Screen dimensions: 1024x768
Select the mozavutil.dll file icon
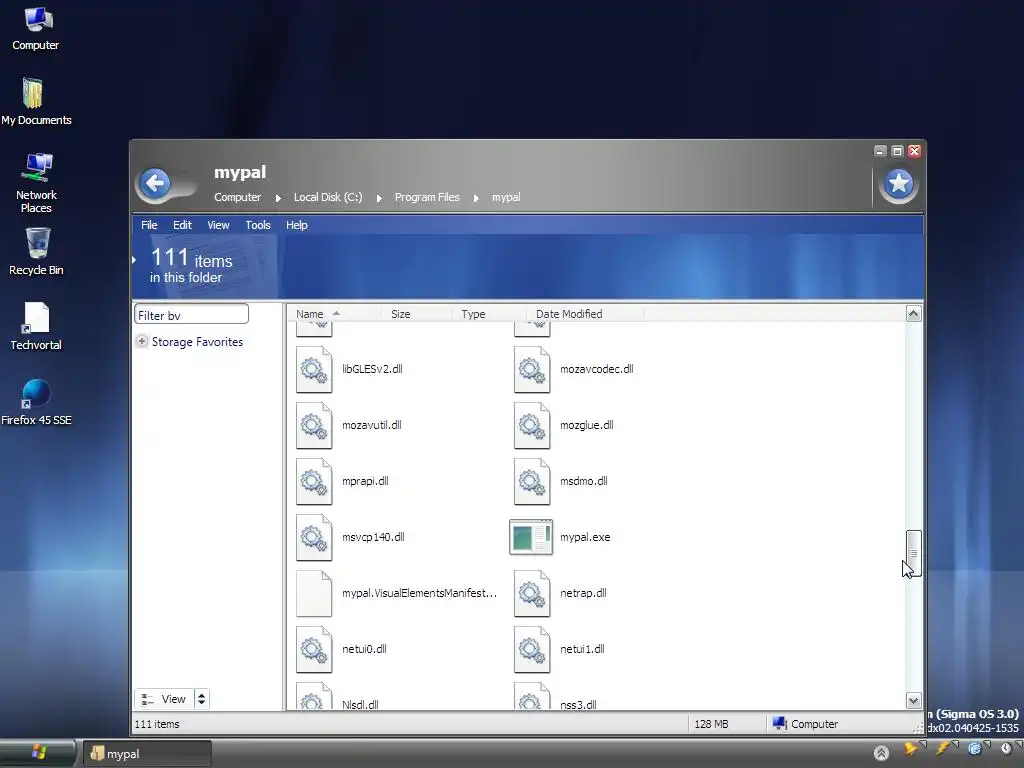[x=314, y=426]
